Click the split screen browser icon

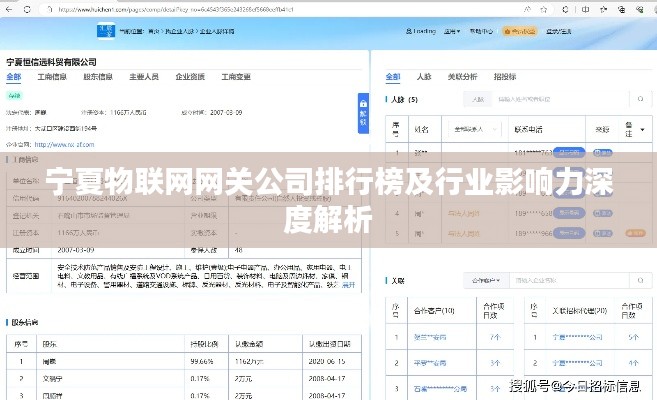point(585,9)
